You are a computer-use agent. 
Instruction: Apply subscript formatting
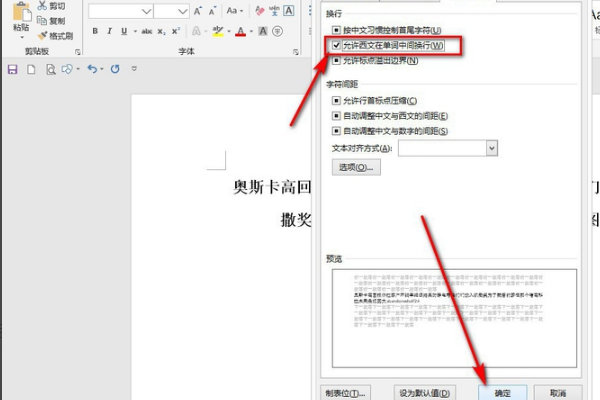tap(162, 31)
